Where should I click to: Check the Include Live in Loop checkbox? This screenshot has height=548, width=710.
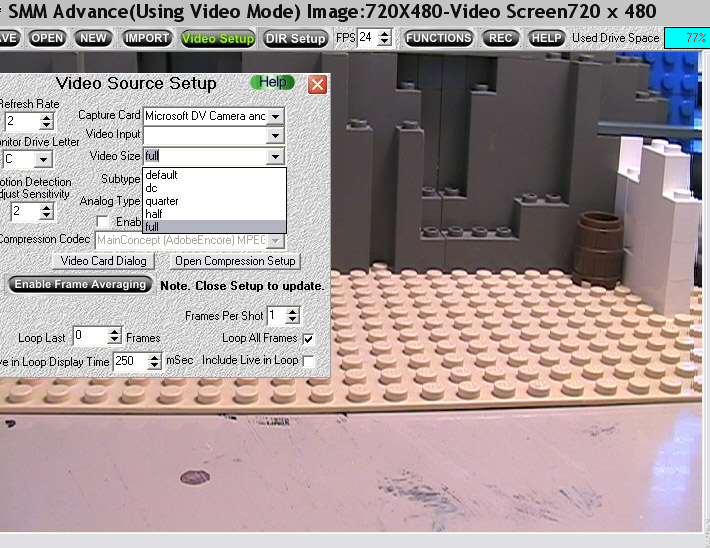tap(308, 361)
